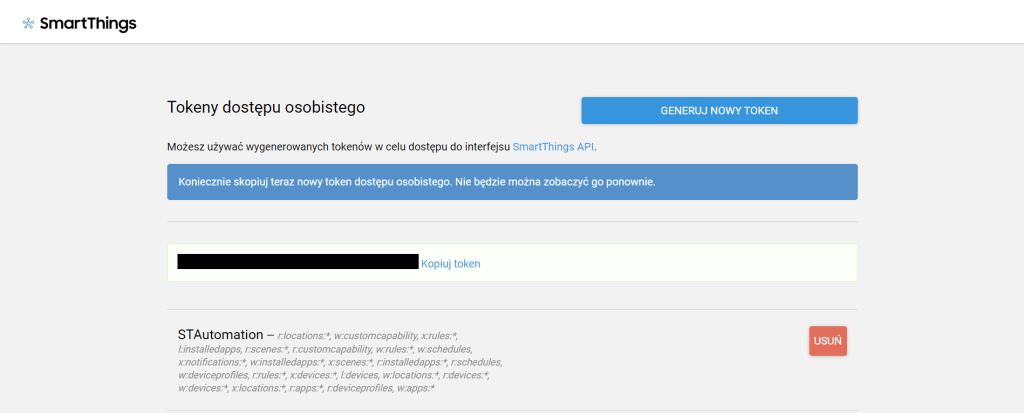Click the SmartThings snowflake logo icon
This screenshot has width=1024, height=413.
(28, 24)
